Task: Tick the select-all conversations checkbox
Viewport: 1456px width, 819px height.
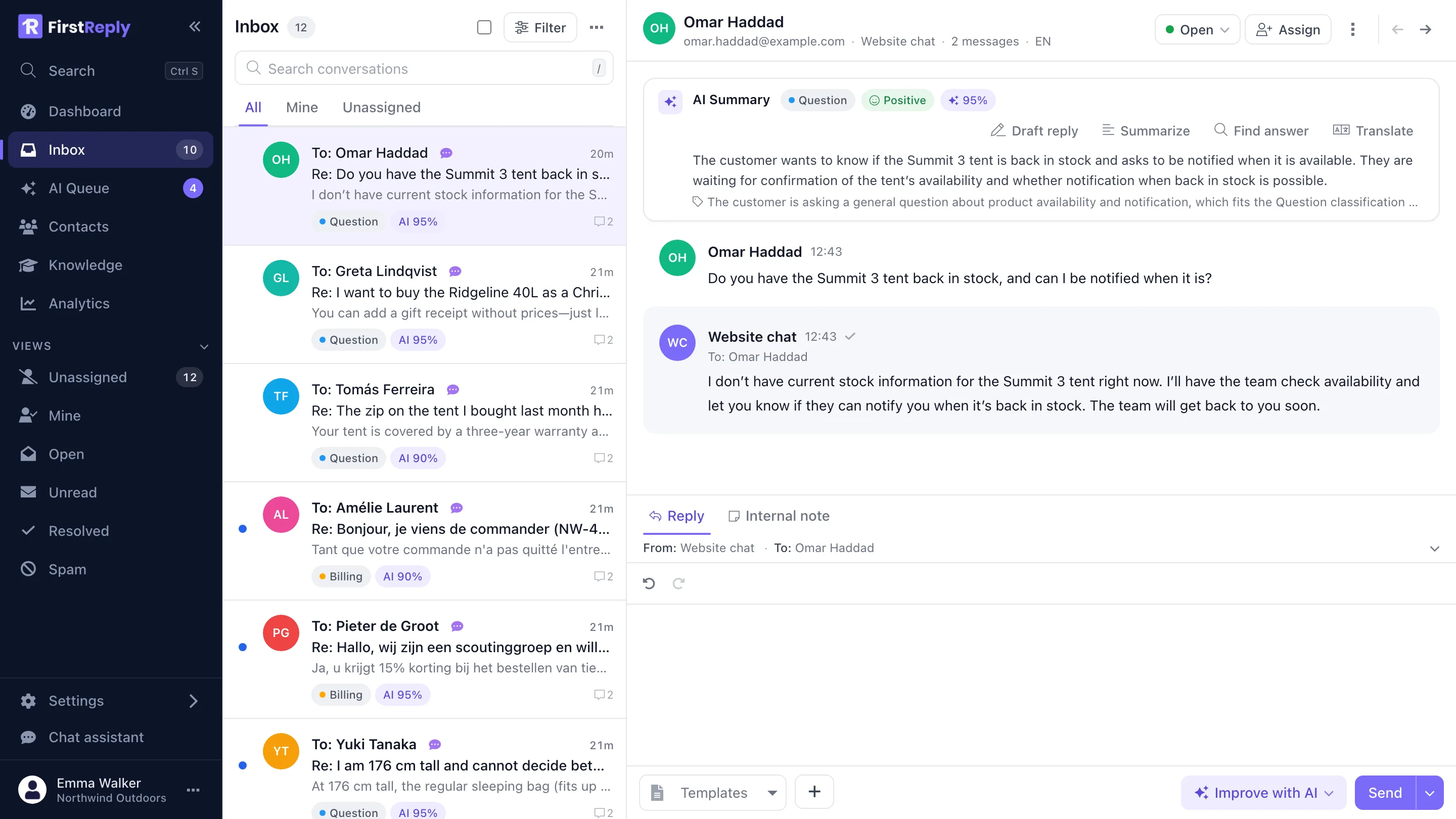Action: coord(484,27)
